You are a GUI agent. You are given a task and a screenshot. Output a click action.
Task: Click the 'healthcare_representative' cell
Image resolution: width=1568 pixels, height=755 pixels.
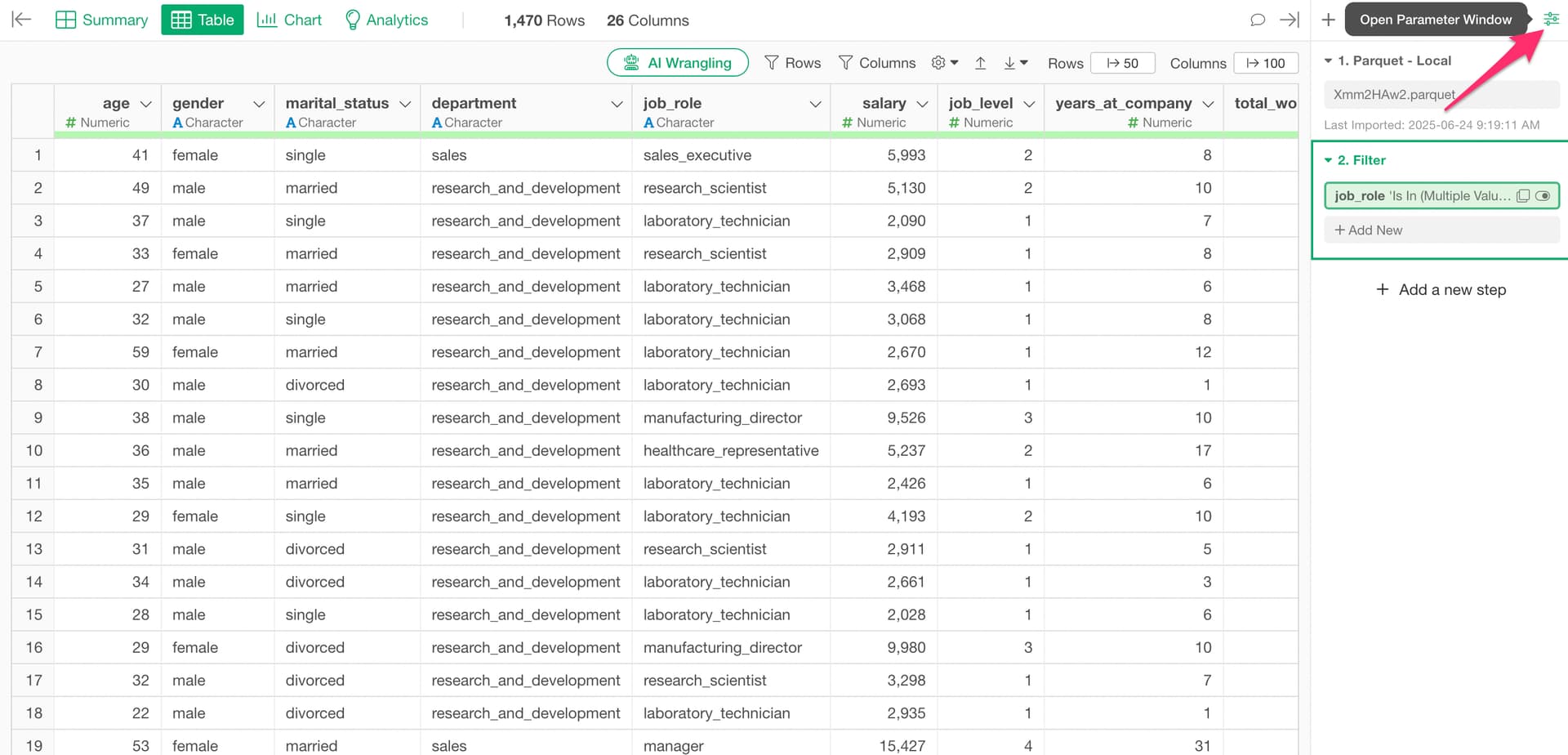click(x=731, y=450)
